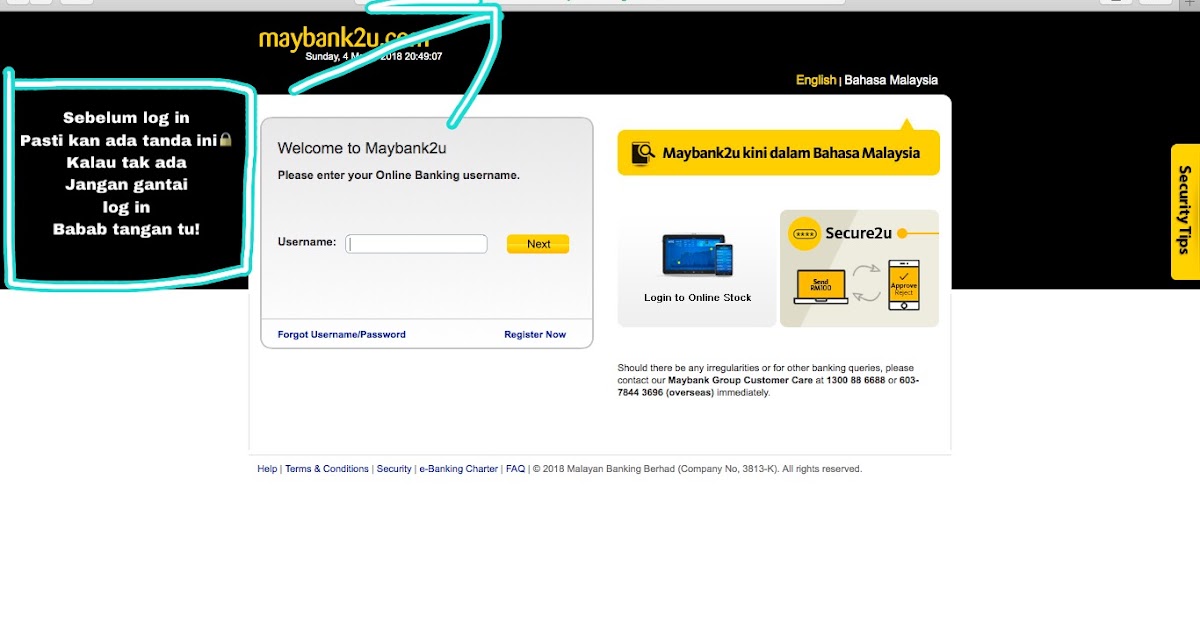Open Forgot Username/Password link
Screen dimensions: 1200x630
click(x=342, y=334)
